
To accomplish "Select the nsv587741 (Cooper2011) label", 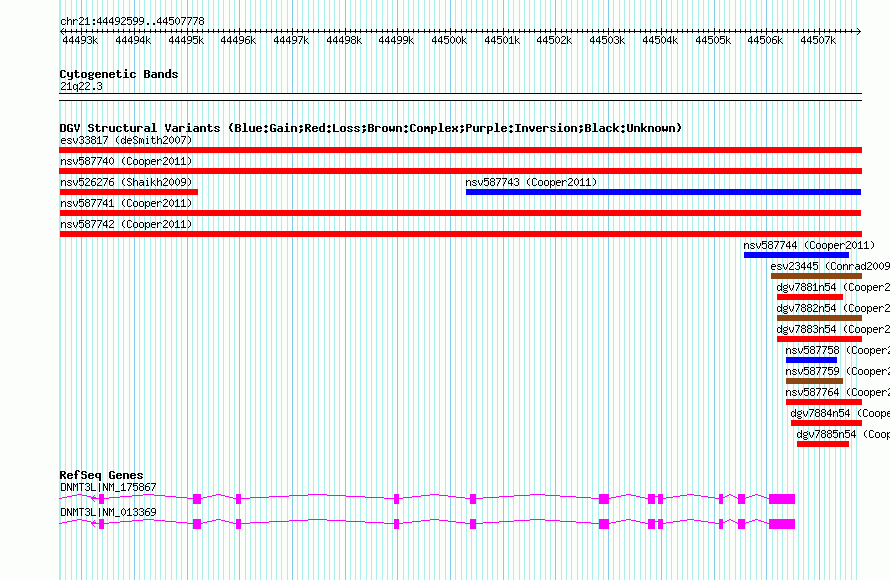I will pyautogui.click(x=125, y=203).
